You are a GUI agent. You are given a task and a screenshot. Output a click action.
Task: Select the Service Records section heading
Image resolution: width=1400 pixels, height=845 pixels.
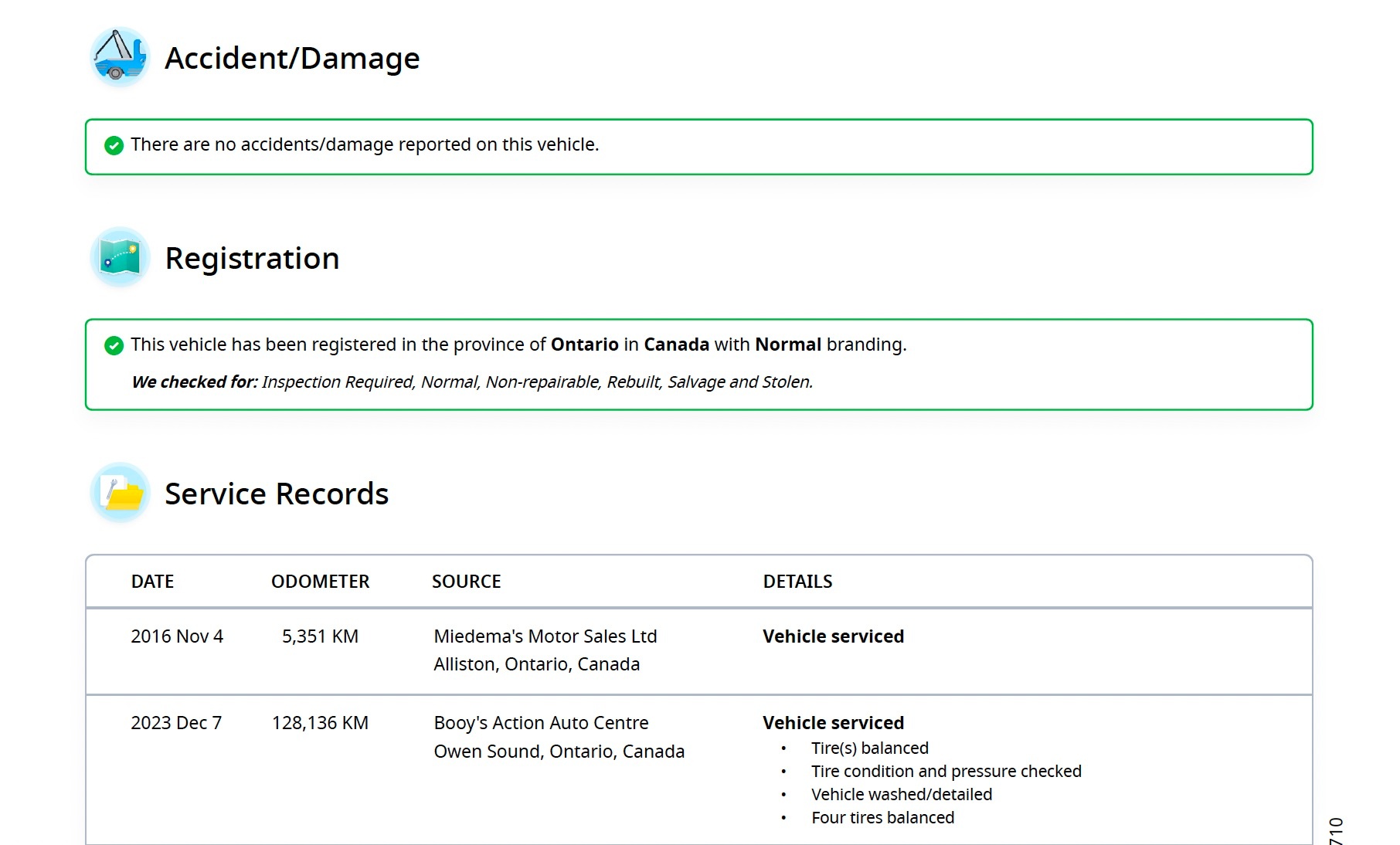pyautogui.click(x=277, y=494)
